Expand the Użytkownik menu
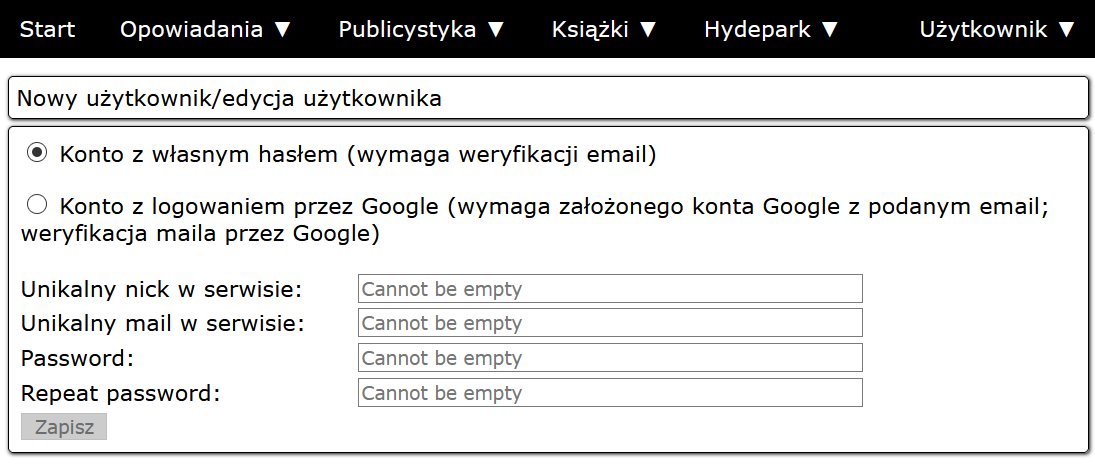 coord(998,29)
